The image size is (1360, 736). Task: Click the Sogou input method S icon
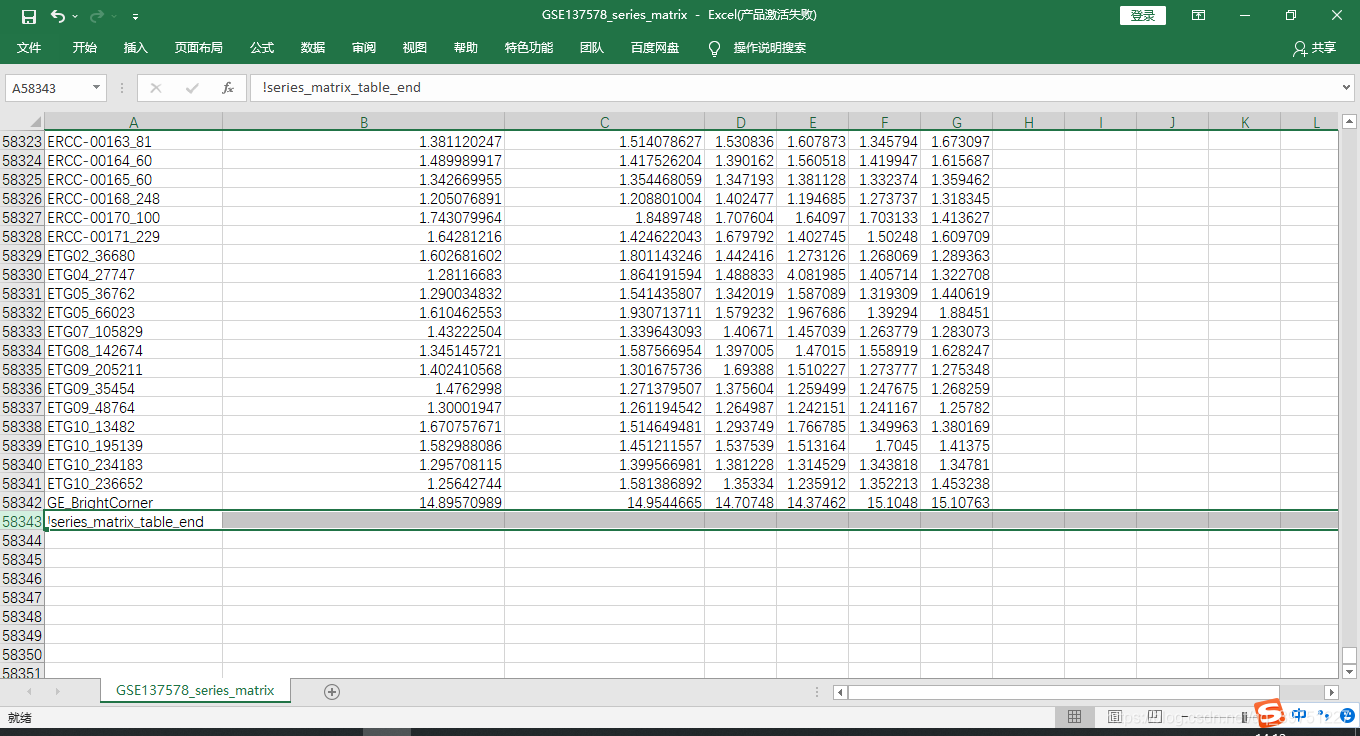point(1270,713)
